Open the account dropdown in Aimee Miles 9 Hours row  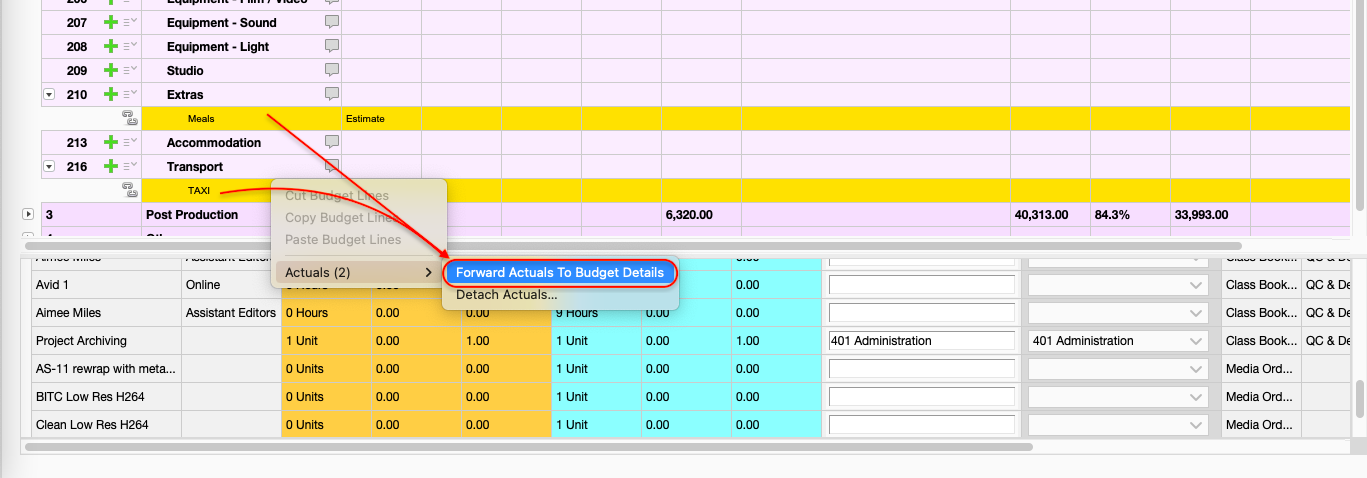(x=1120, y=313)
